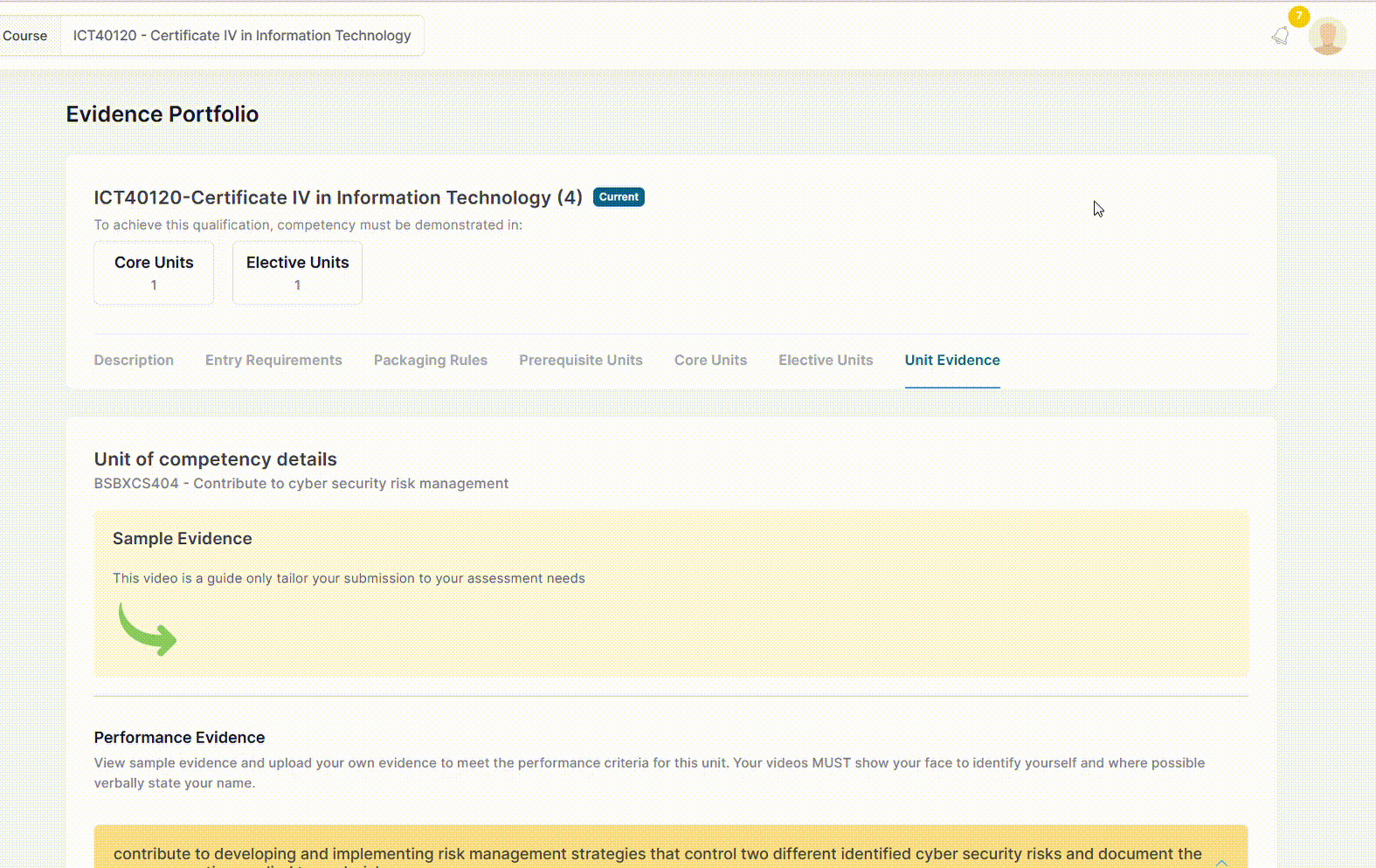Click the BSBXCS404 unit title text
Screen dimensions: 1376x868
(301, 484)
